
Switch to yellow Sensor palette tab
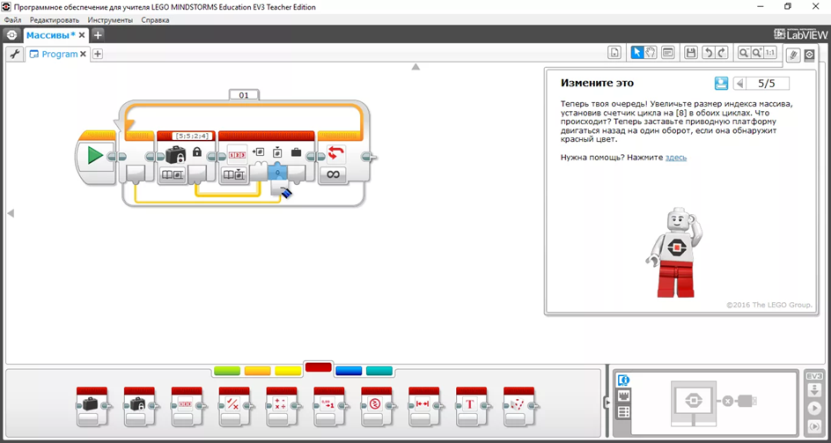pos(288,371)
